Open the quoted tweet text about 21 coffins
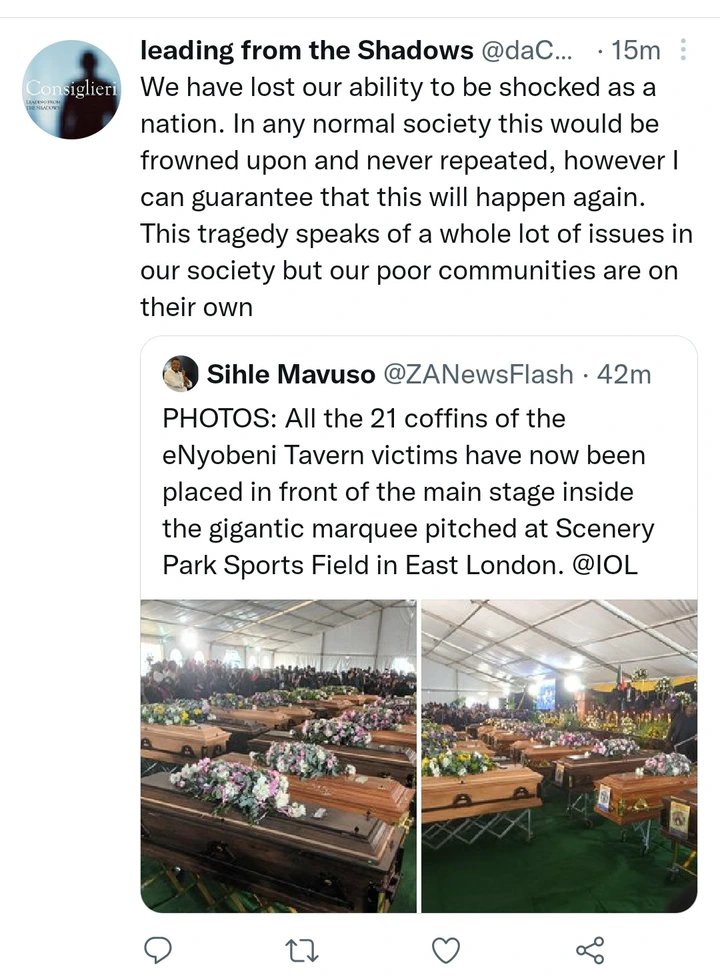 point(408,492)
